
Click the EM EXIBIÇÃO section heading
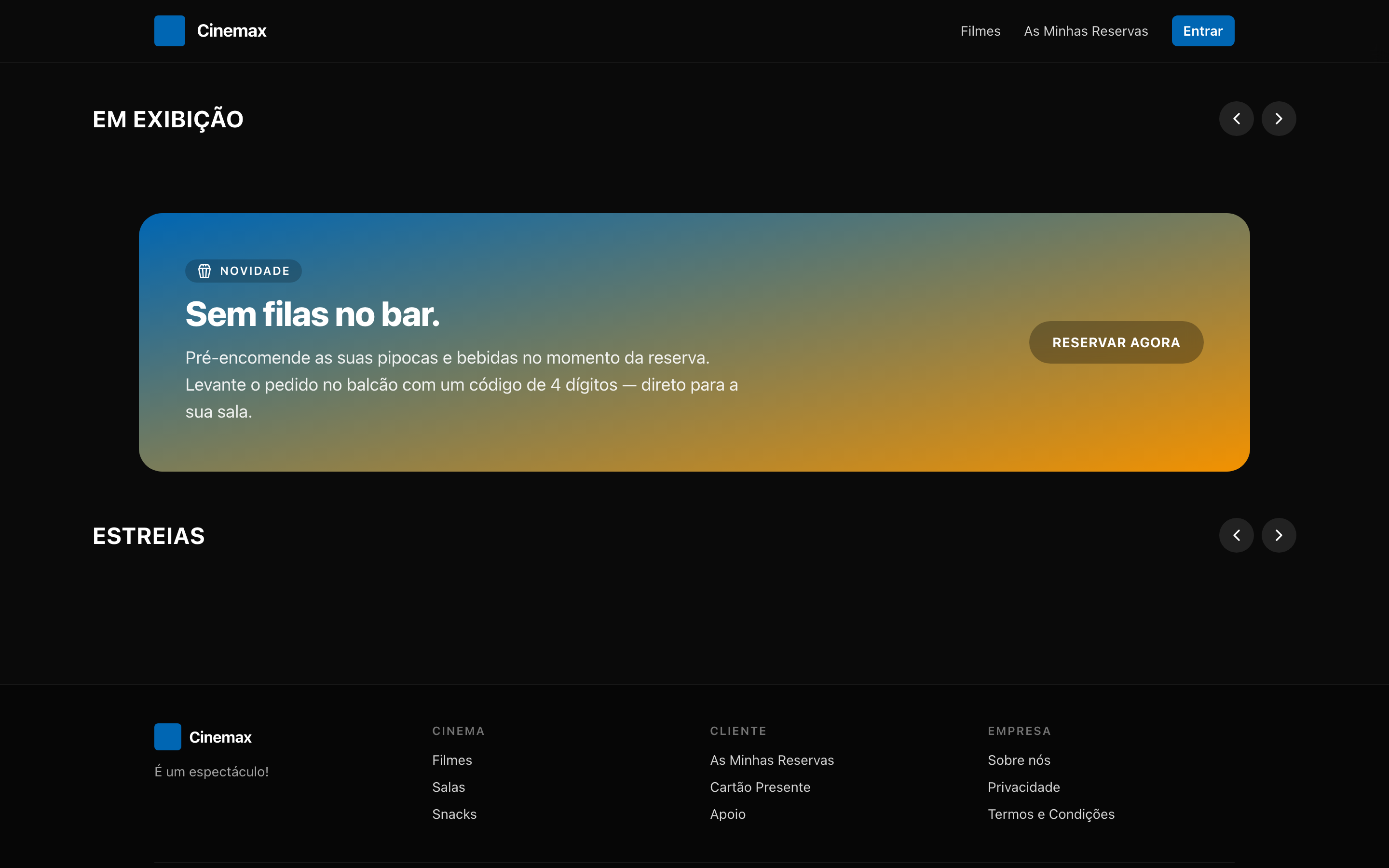point(168,120)
